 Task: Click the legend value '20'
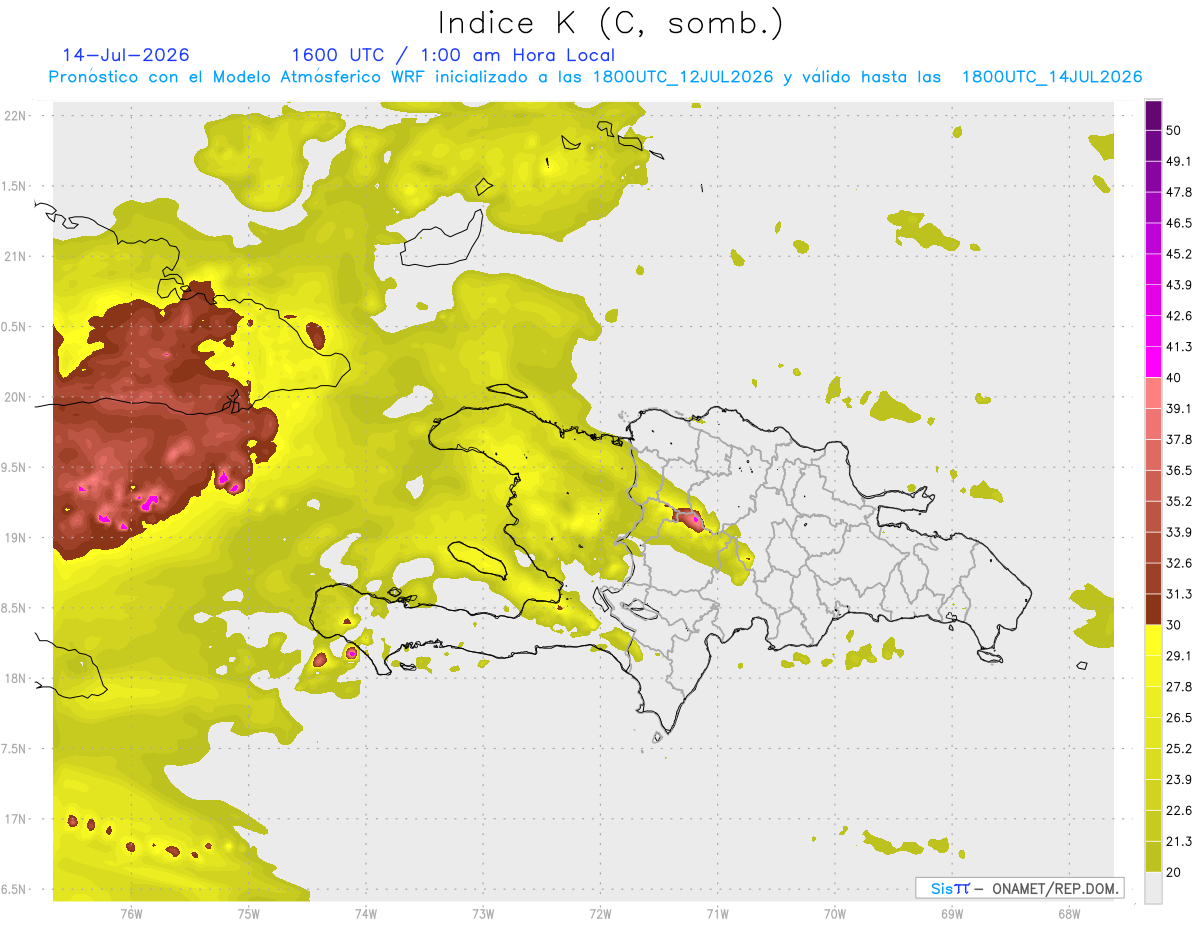(x=1174, y=872)
